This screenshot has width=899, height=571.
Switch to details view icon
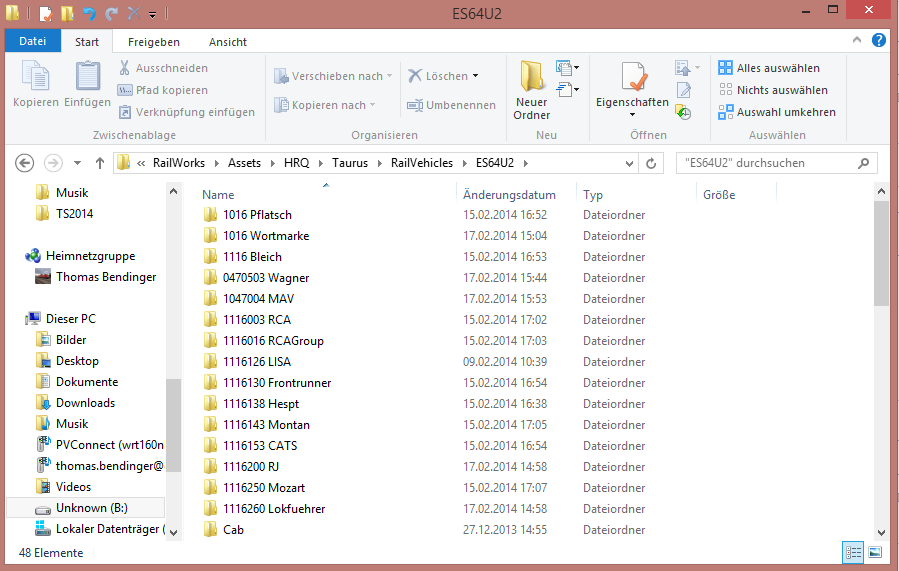click(x=853, y=553)
